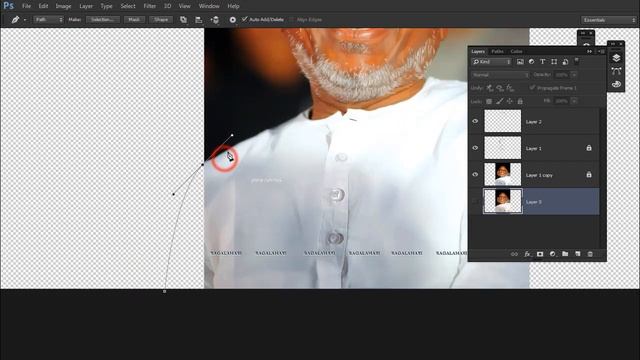
Task: Click the Make Selection button
Action: point(103,20)
